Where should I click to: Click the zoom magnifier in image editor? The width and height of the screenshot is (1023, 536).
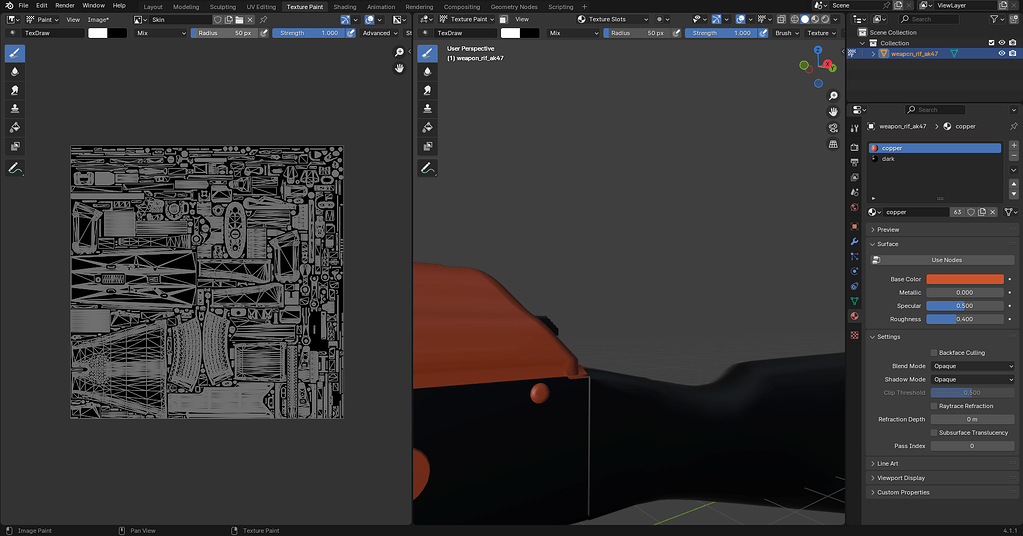(399, 52)
